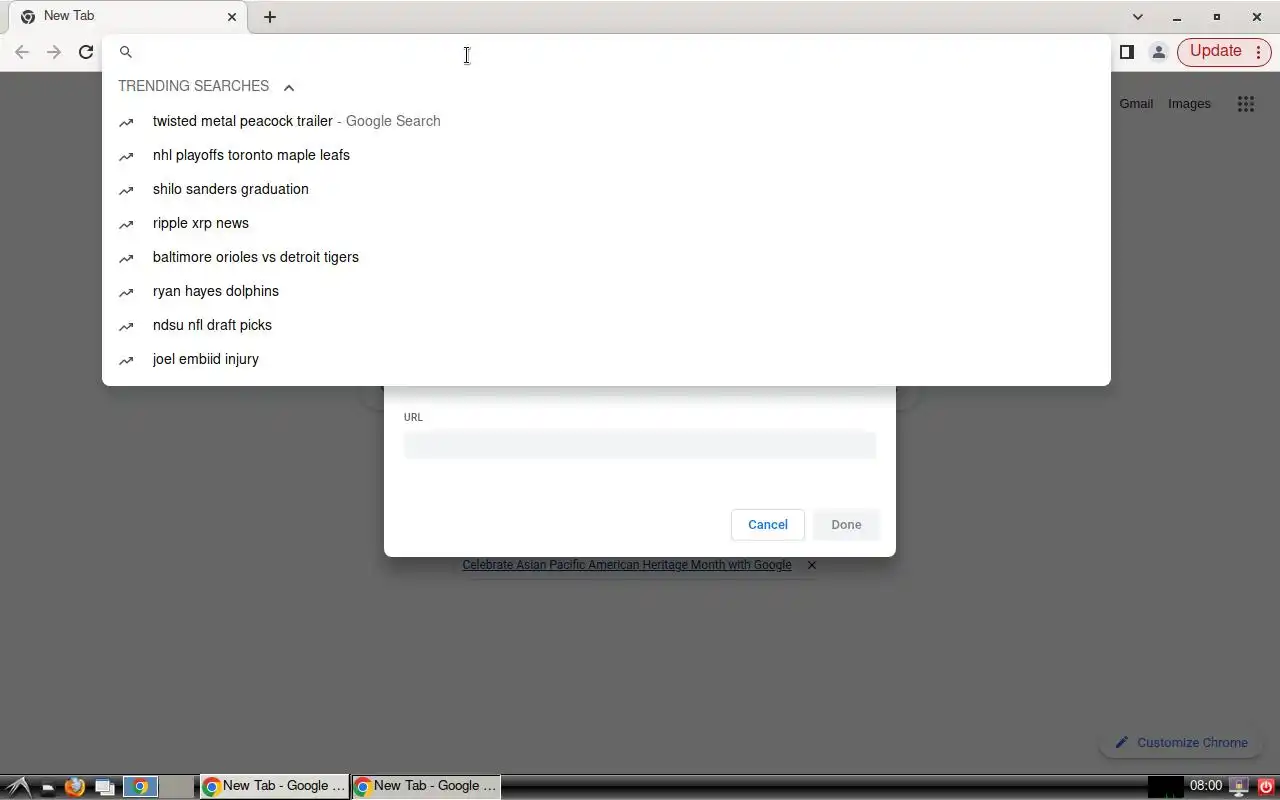Select 'twisted metal peacock trailer' suggestion
The height and width of the screenshot is (800, 1280).
tap(606, 121)
